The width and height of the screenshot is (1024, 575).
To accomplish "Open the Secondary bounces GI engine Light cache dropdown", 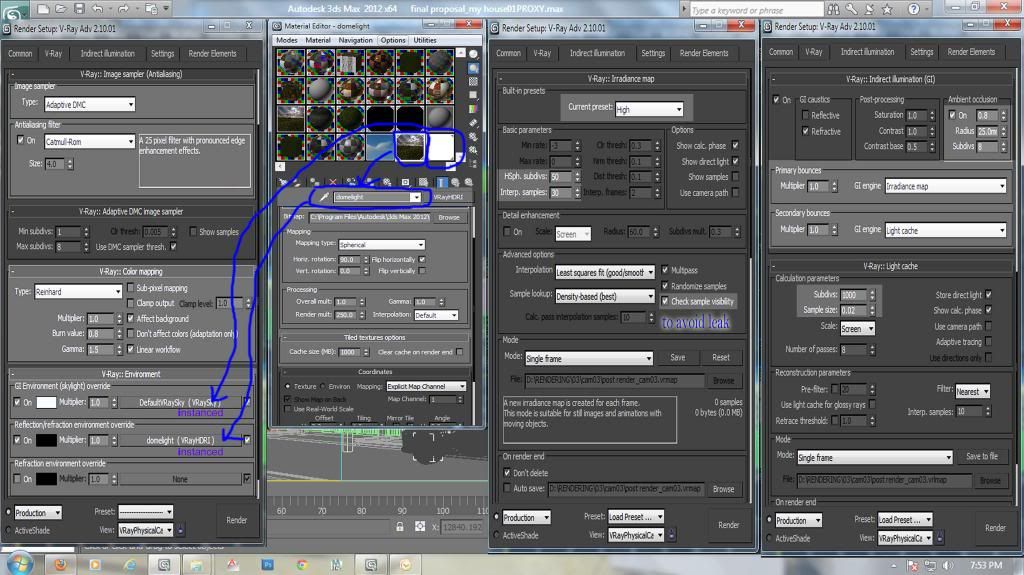I will (945, 230).
